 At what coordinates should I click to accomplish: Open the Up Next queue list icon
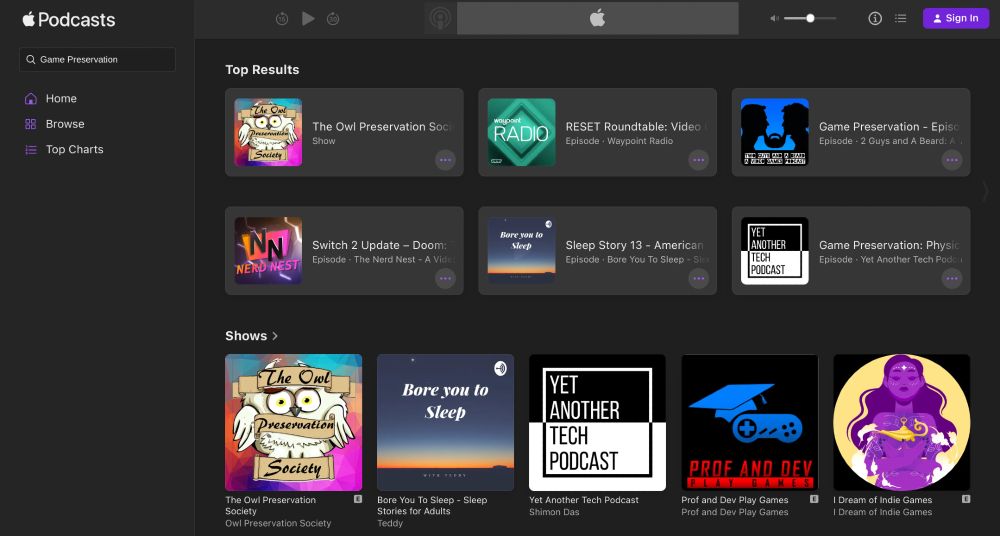click(901, 19)
